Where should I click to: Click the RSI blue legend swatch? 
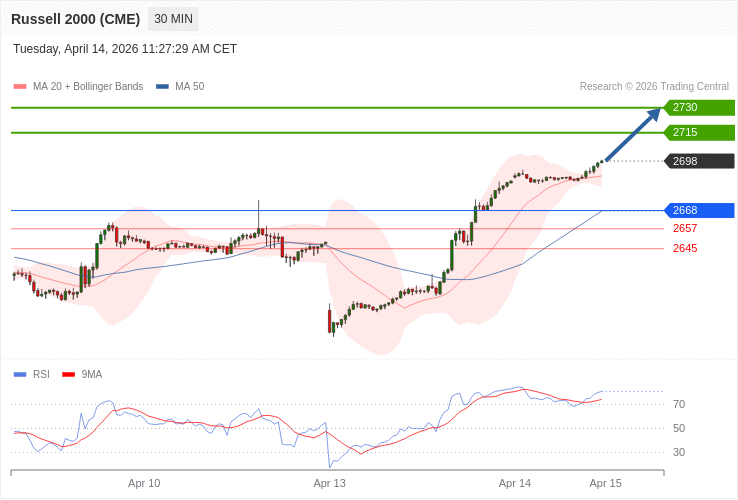tap(20, 375)
